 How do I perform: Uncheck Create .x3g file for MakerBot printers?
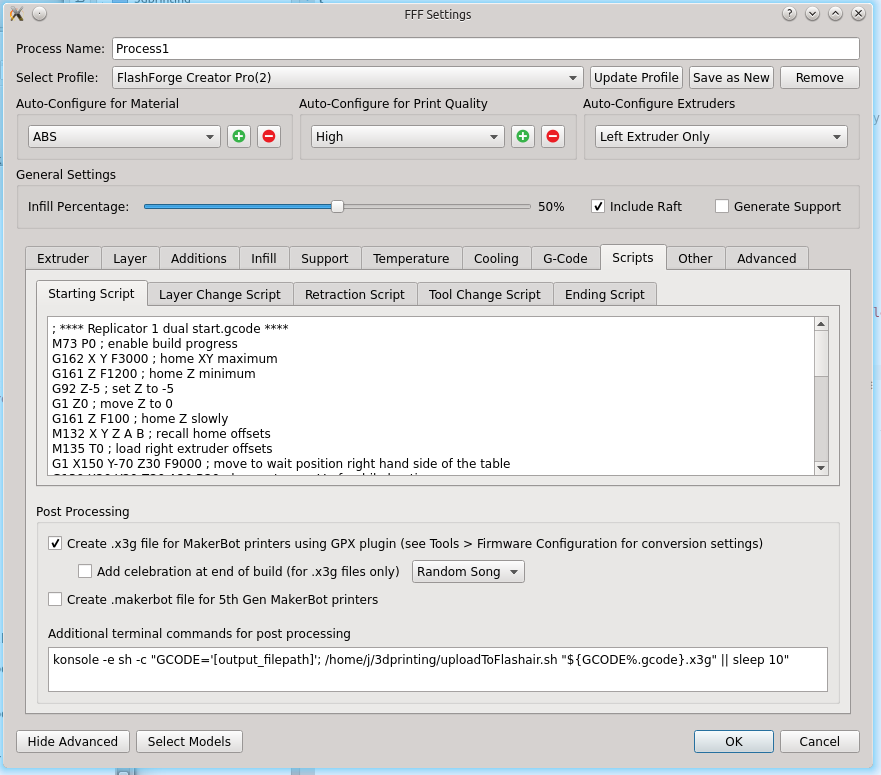55,543
